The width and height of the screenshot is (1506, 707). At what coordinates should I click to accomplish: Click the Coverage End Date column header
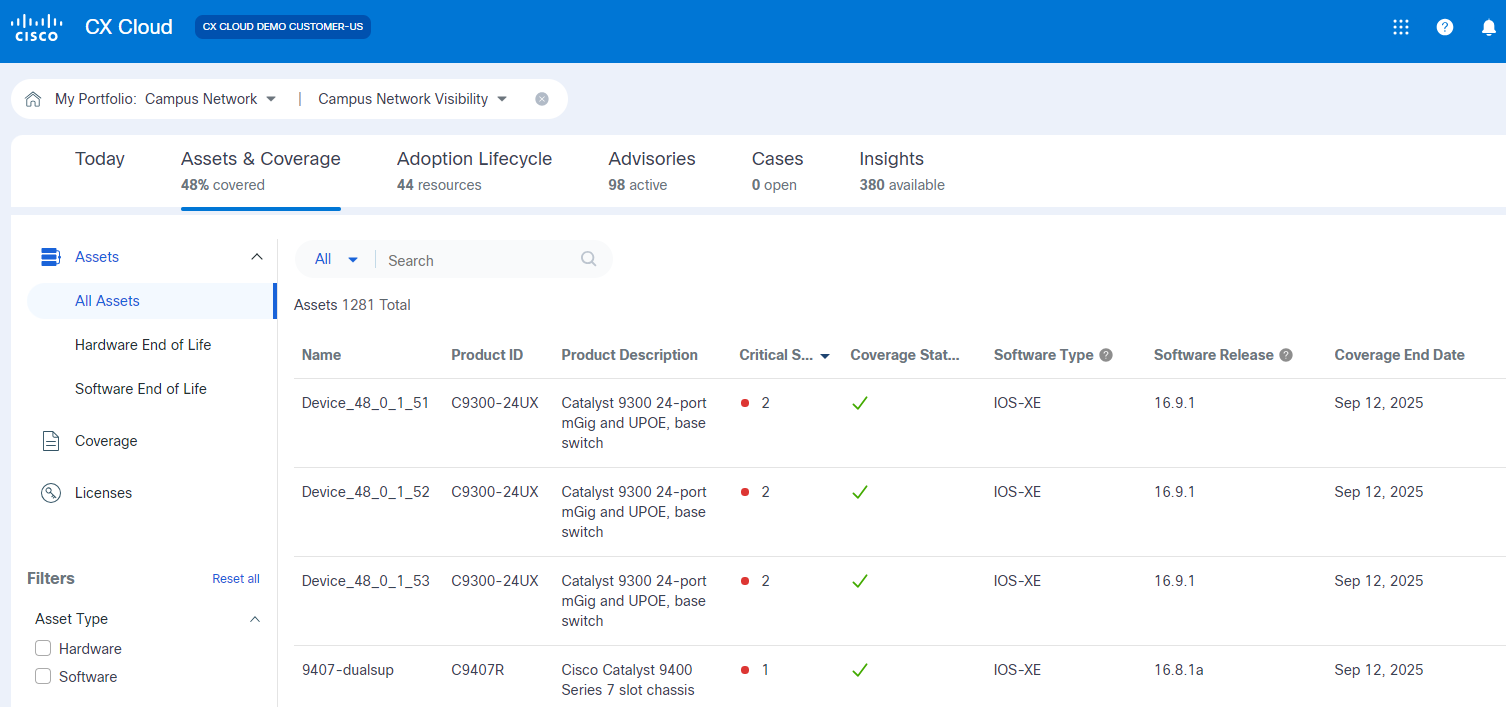tap(1400, 355)
